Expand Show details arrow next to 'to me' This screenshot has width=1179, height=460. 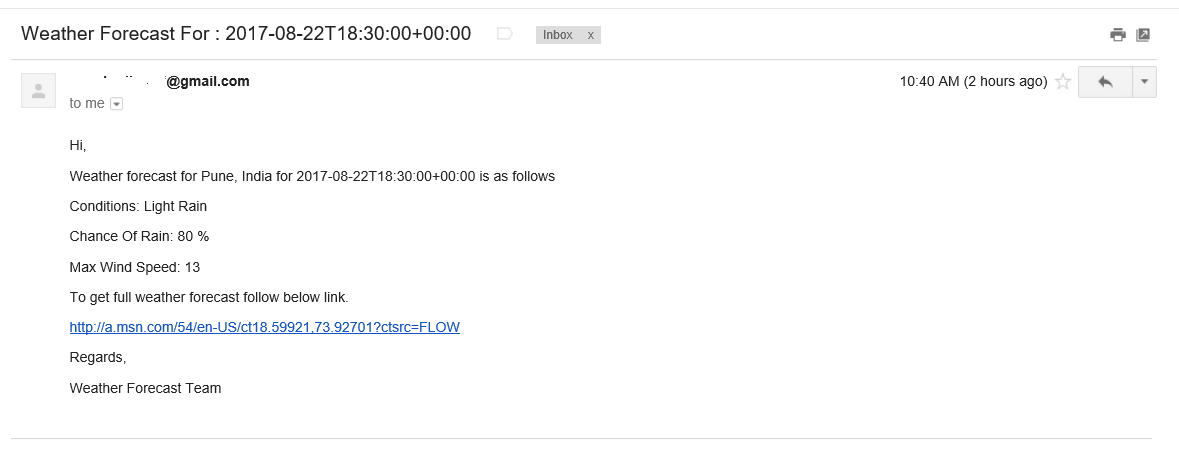coord(117,104)
